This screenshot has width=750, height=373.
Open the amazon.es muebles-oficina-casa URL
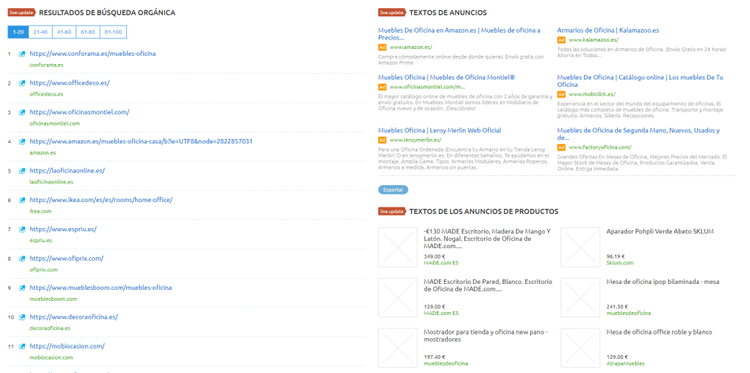[x=141, y=141]
